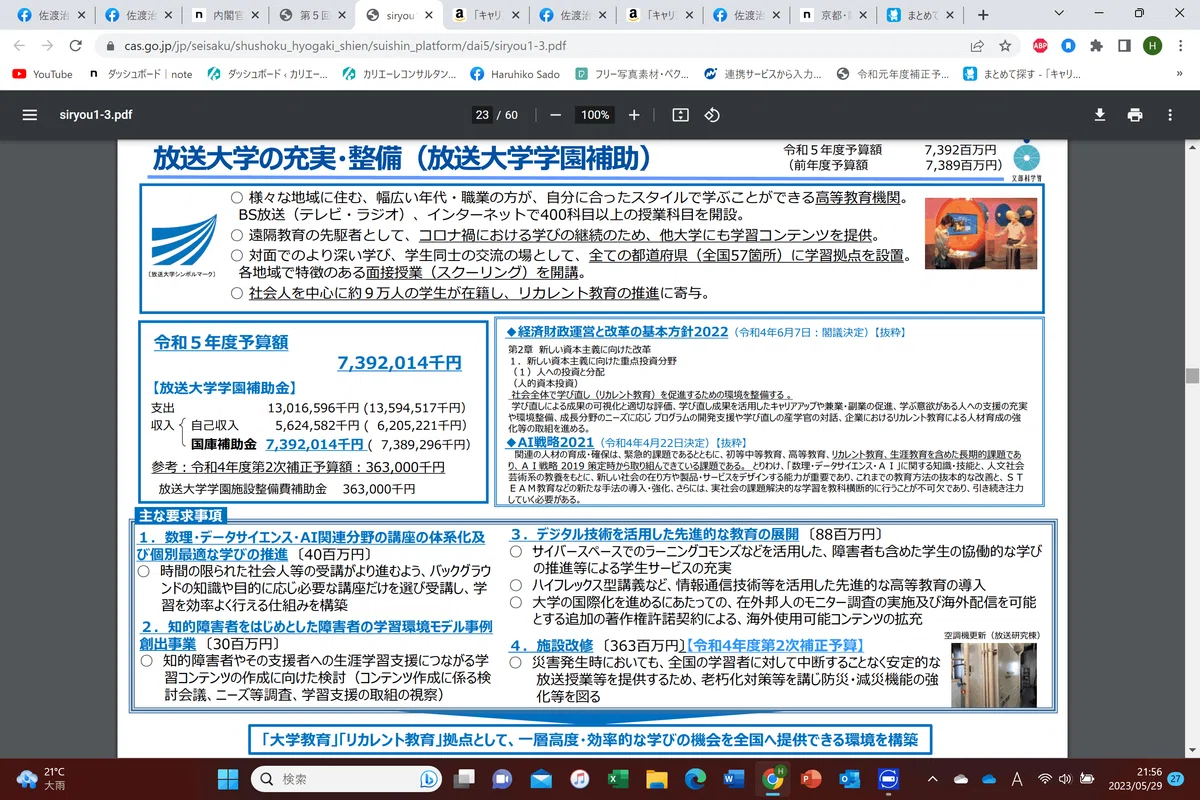Click the PDF vertical scrollbar thumb
The width and height of the screenshot is (1200, 800).
(x=1191, y=376)
